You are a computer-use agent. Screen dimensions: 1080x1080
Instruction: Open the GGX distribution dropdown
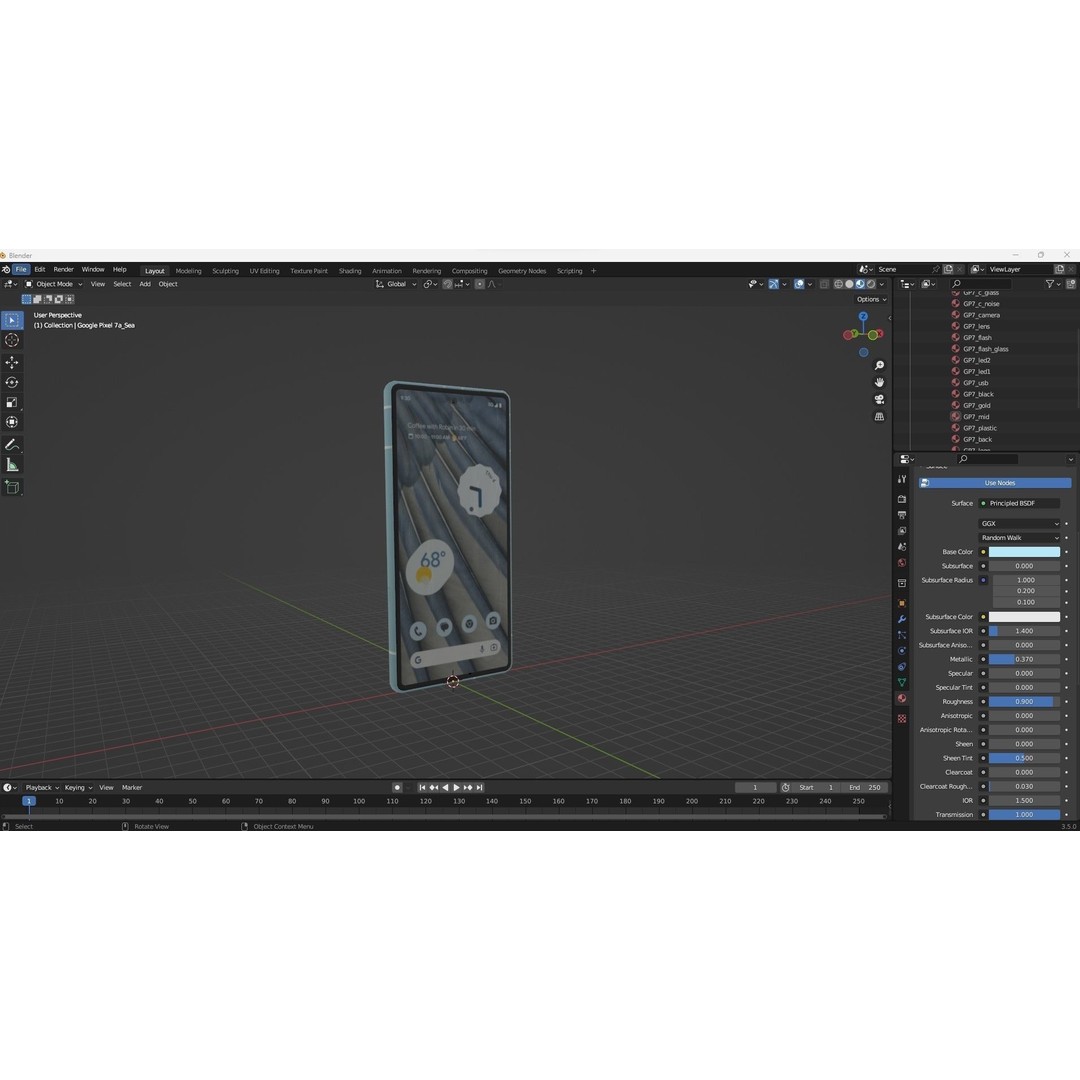(x=1019, y=523)
